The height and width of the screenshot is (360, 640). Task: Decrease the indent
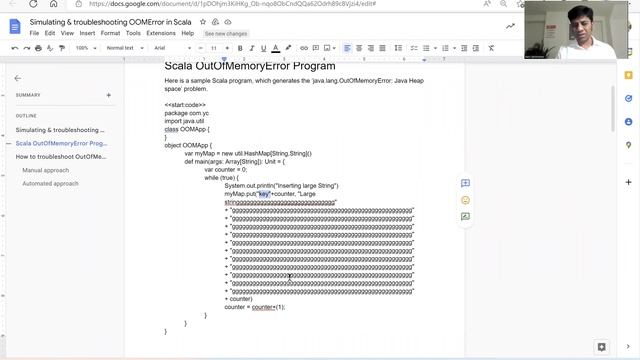[x=464, y=48]
